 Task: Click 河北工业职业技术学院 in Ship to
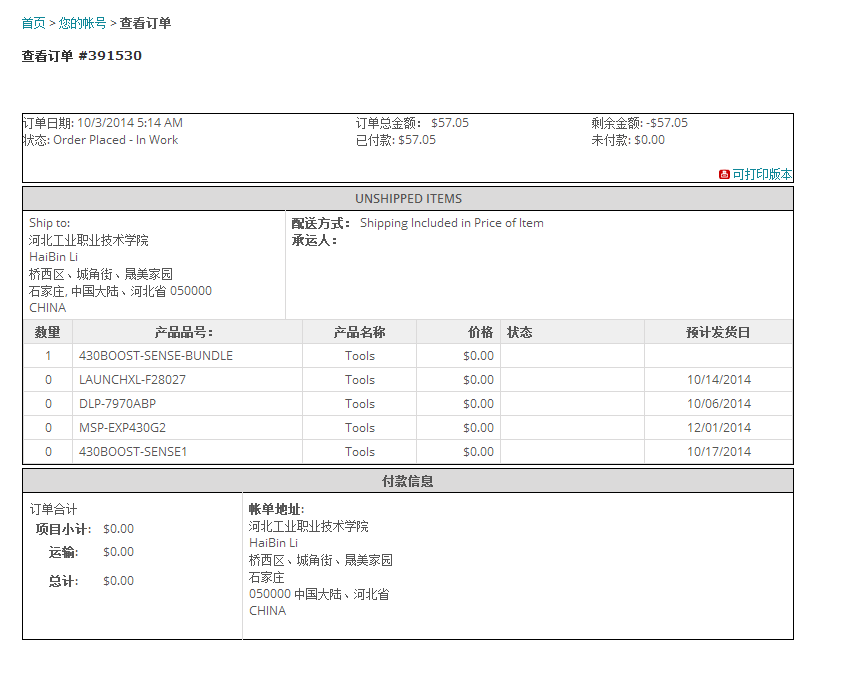89,240
